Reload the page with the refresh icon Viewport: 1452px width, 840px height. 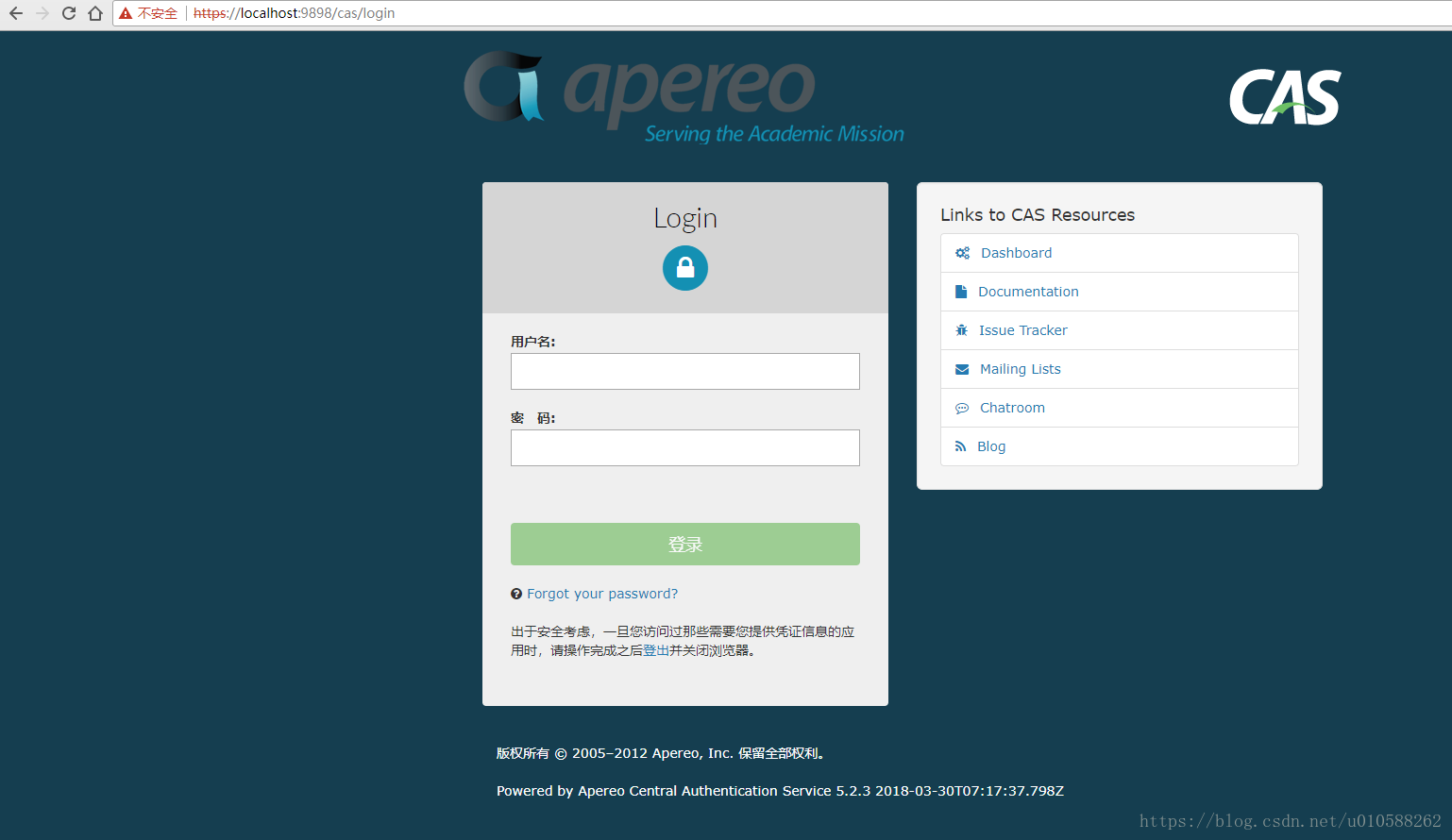pyautogui.click(x=69, y=13)
